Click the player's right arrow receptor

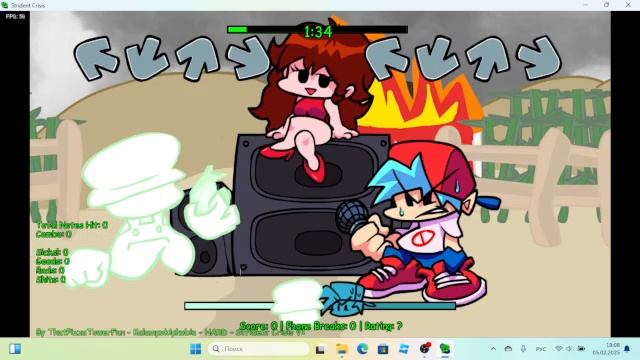pyautogui.click(x=539, y=58)
